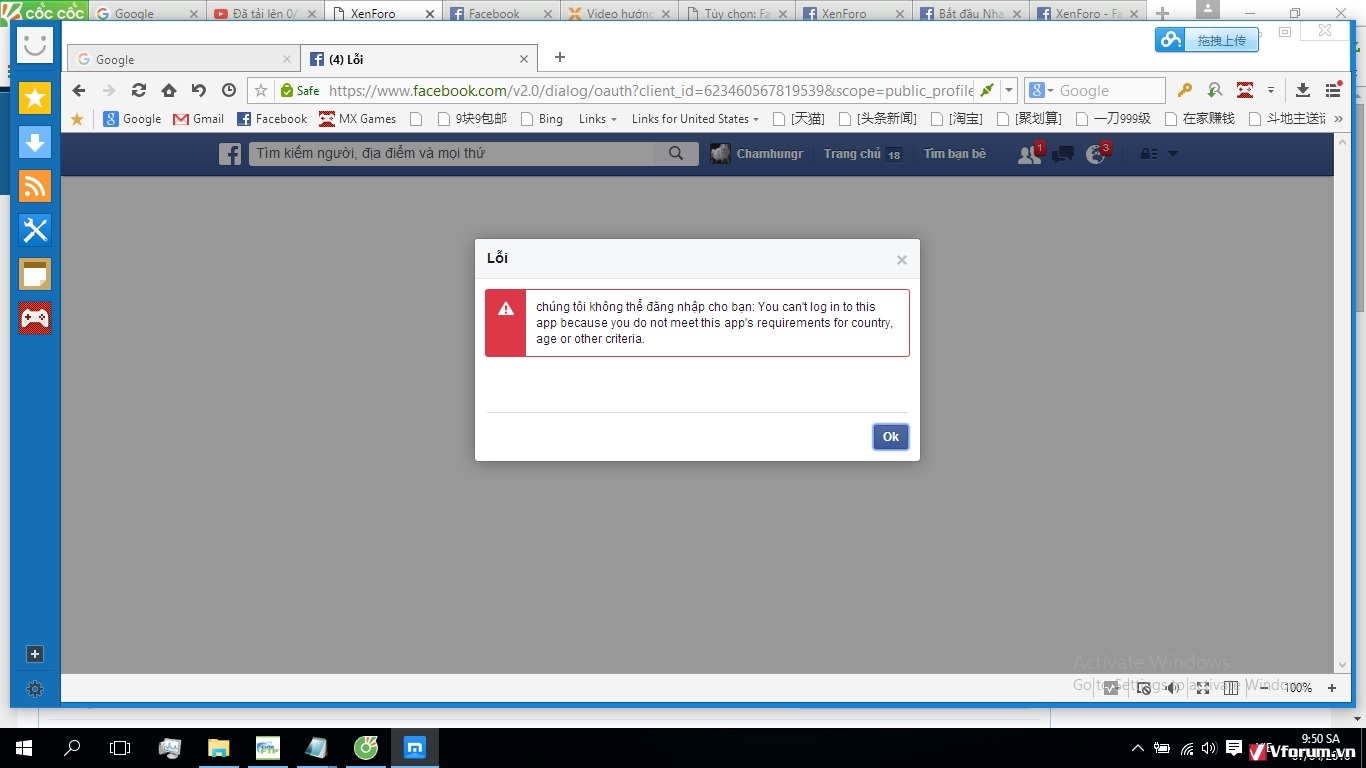This screenshot has height=768, width=1366.
Task: Reload the current page
Action: (139, 90)
